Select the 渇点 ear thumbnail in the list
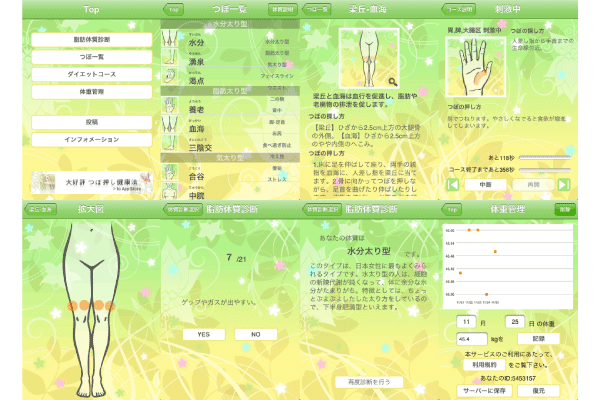The height and width of the screenshot is (400, 600). tap(171, 78)
